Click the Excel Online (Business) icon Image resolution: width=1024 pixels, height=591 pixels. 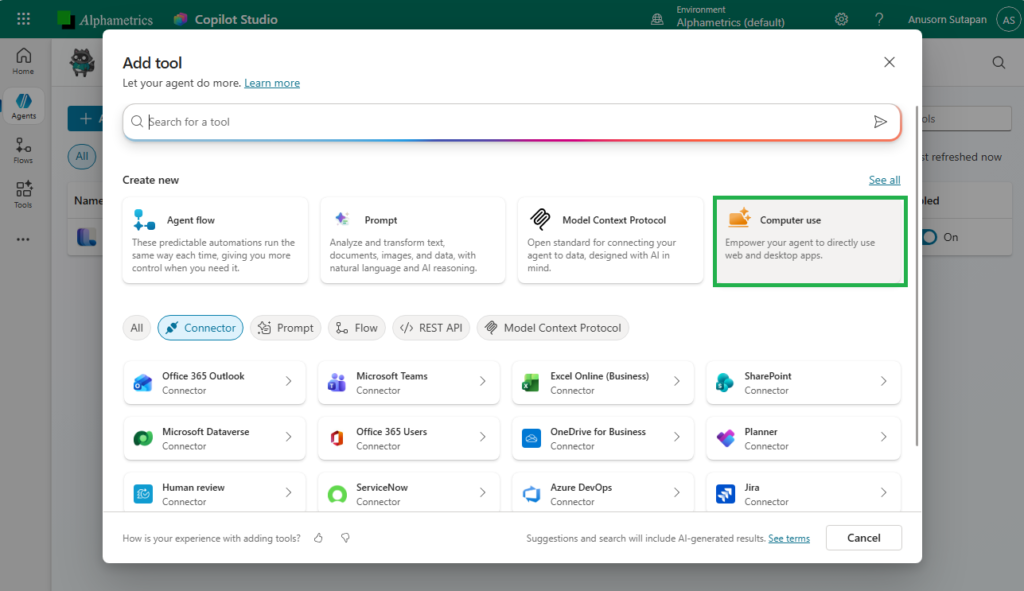coord(531,383)
